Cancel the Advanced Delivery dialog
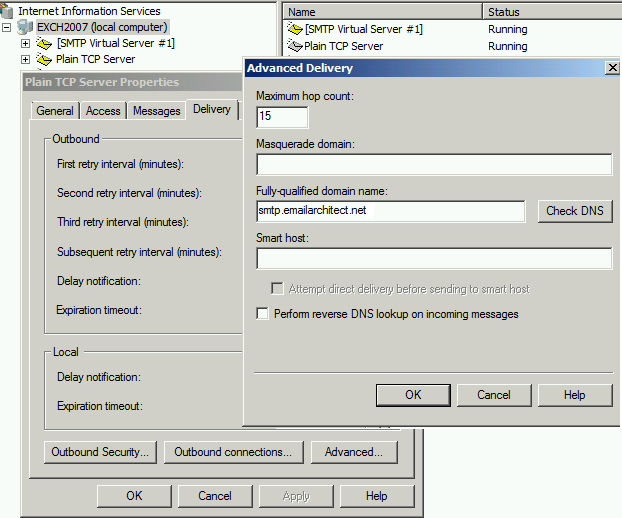 (x=494, y=395)
